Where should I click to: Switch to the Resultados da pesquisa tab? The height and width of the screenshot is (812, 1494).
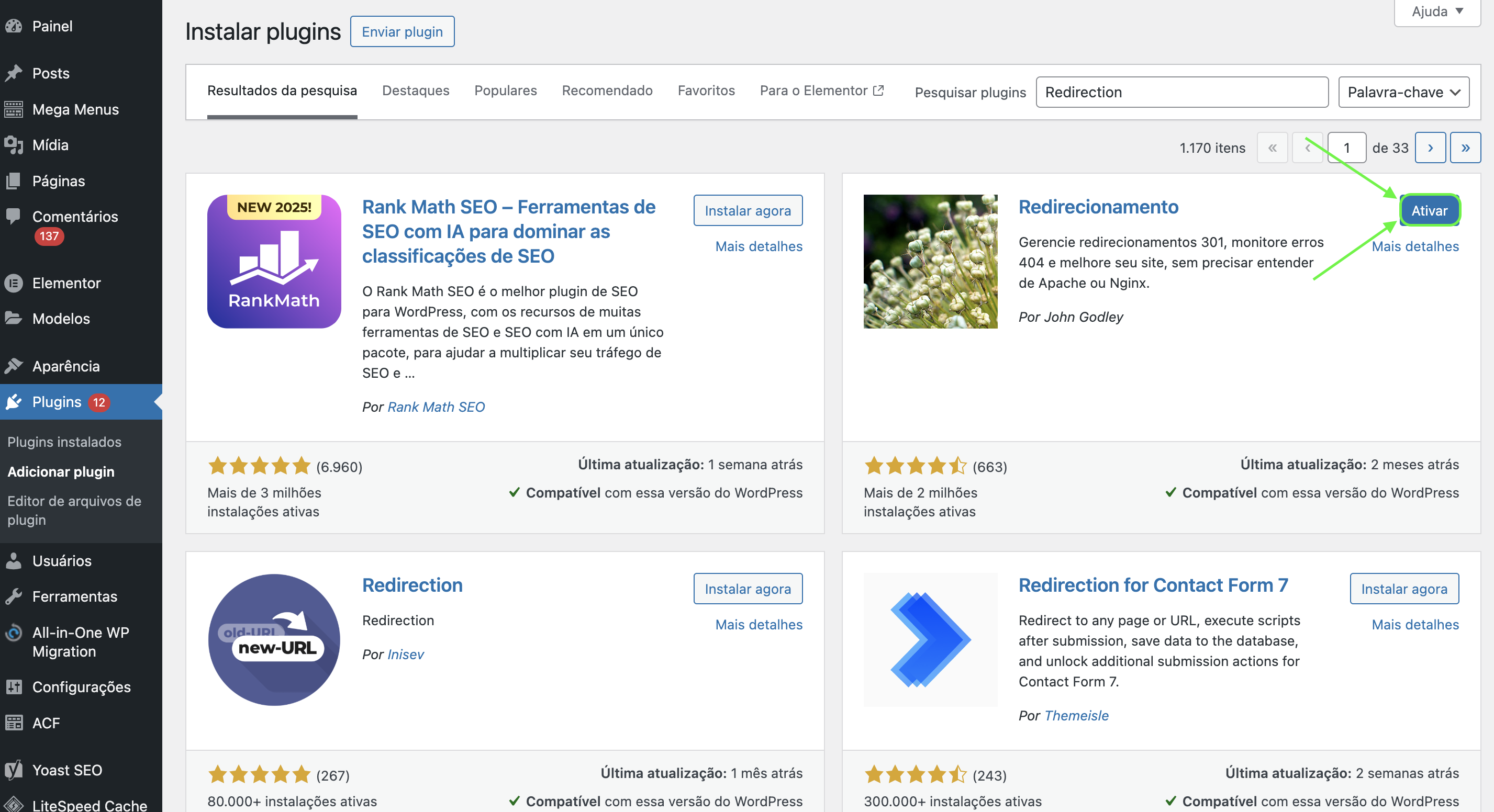click(283, 91)
